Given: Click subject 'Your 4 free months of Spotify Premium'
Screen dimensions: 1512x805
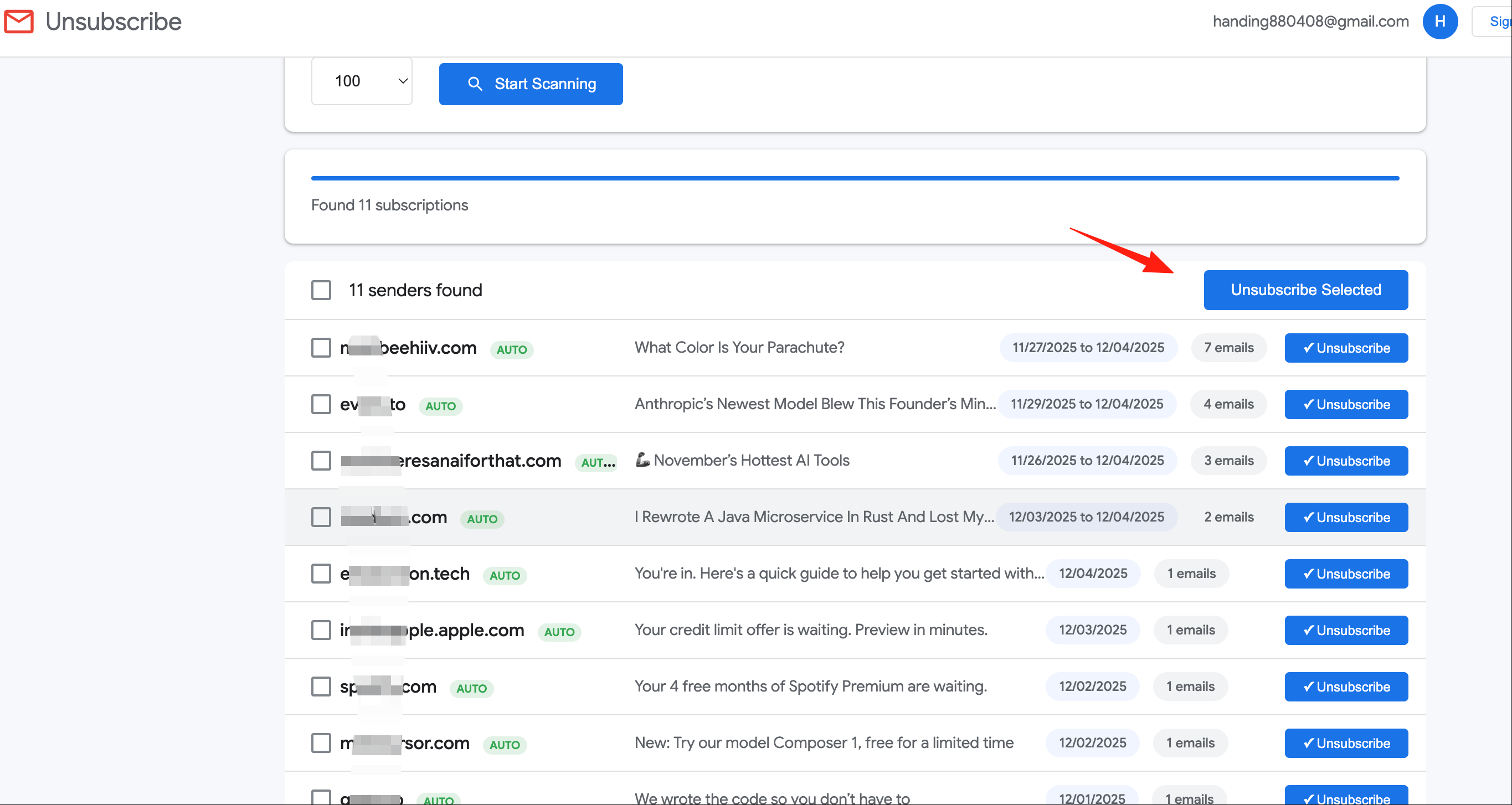Looking at the screenshot, I should tap(811, 686).
